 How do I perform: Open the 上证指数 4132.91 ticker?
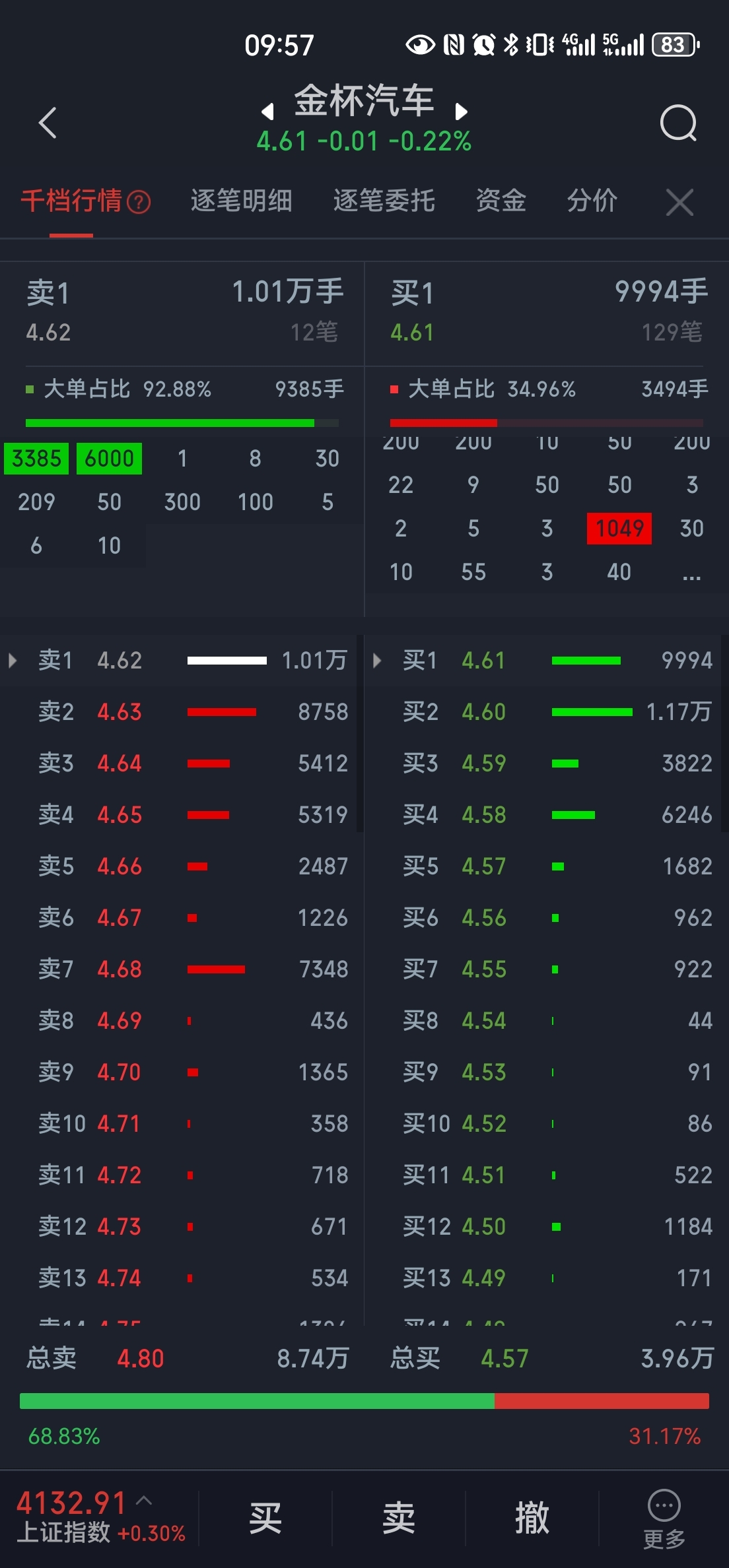pos(100,1517)
